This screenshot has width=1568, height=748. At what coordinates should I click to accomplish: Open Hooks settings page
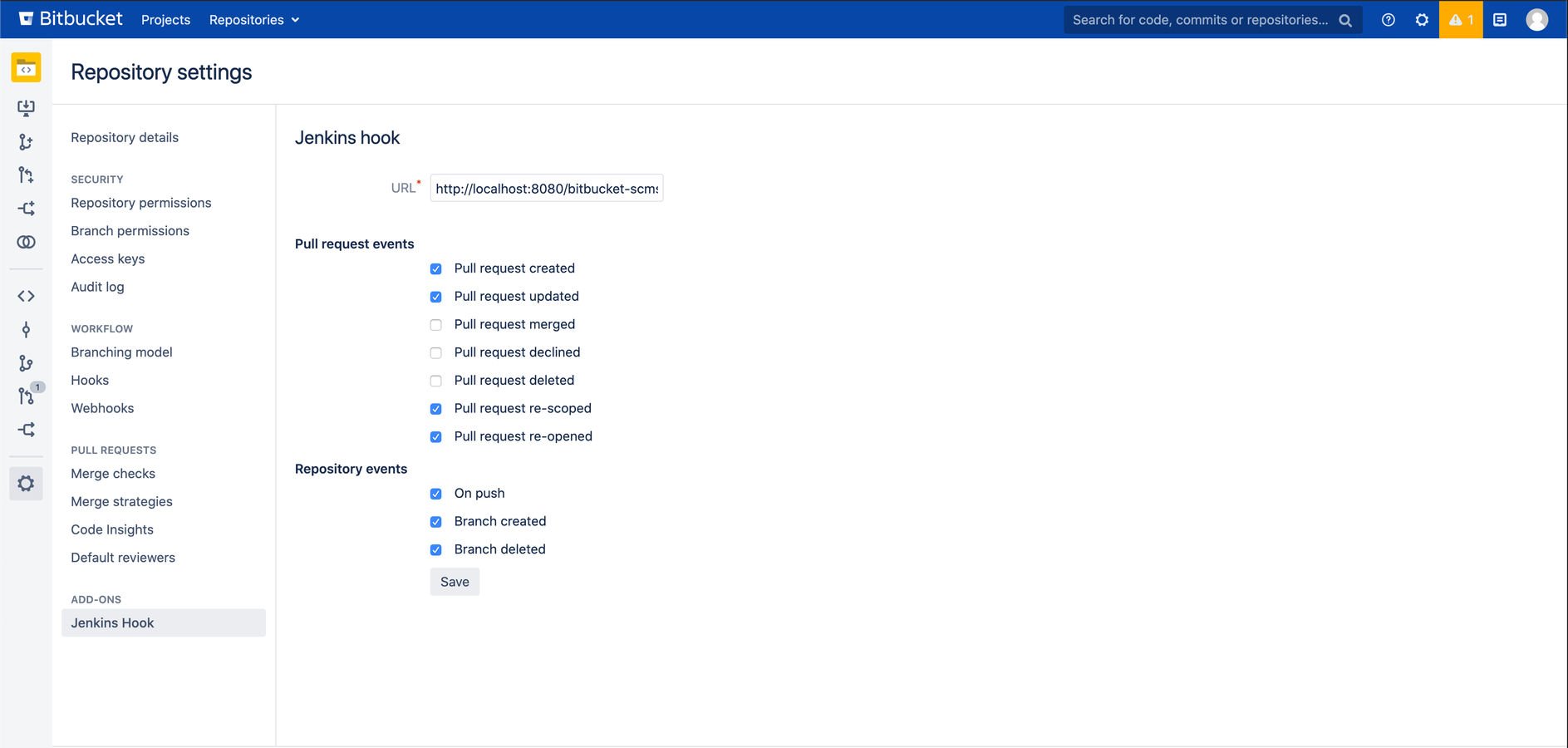[x=90, y=380]
